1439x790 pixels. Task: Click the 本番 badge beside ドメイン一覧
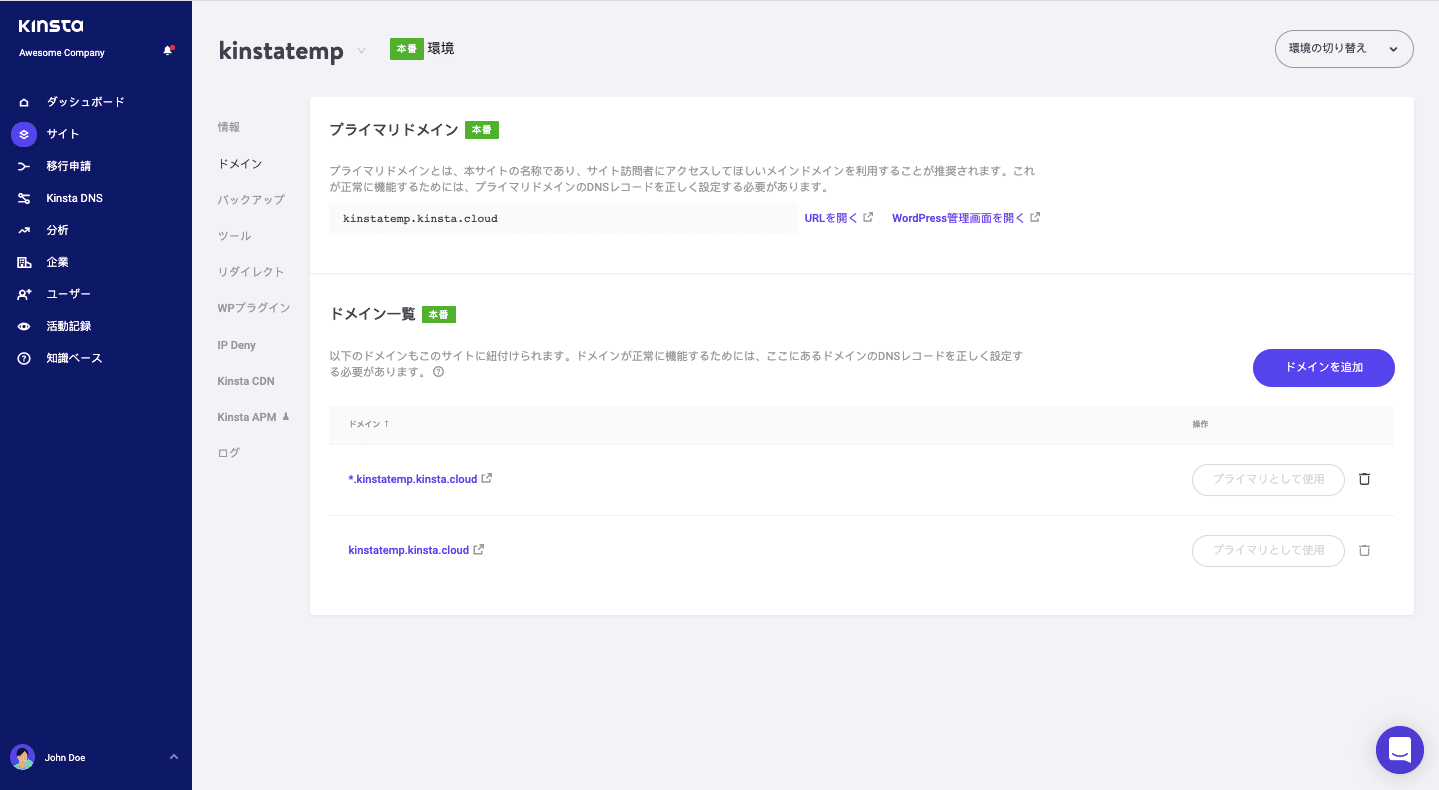tap(439, 314)
